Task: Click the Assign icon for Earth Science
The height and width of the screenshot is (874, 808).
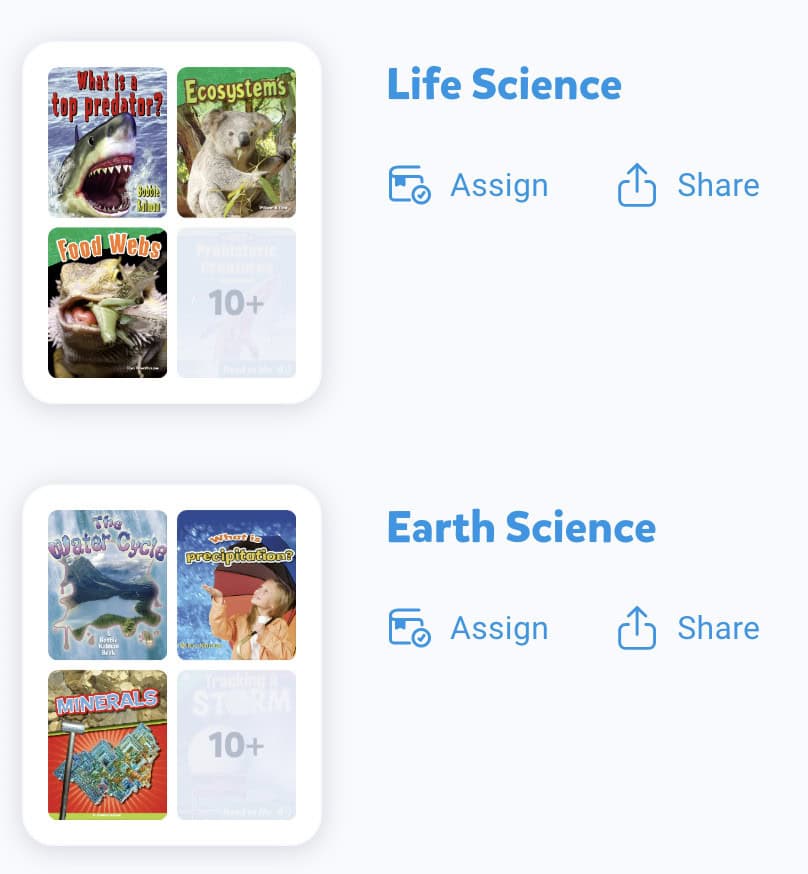Action: tap(409, 628)
